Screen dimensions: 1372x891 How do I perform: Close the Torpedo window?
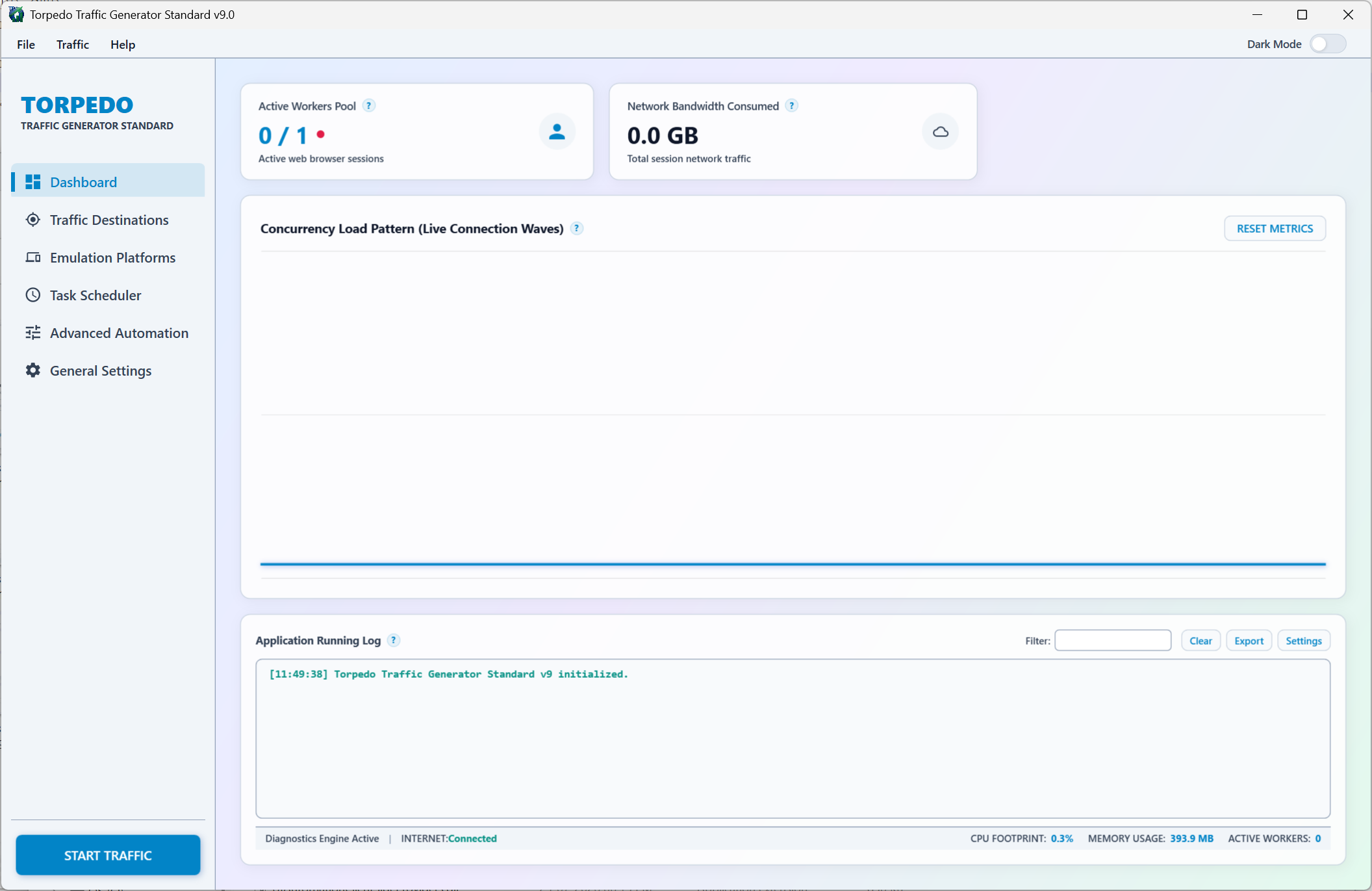1348,14
